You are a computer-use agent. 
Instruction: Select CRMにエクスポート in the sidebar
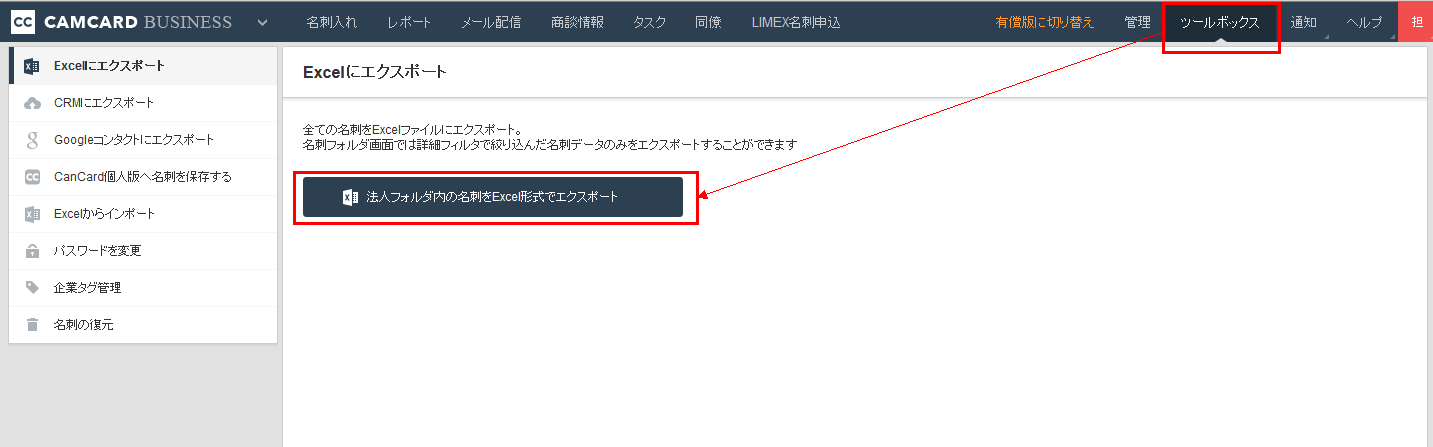pyautogui.click(x=143, y=103)
